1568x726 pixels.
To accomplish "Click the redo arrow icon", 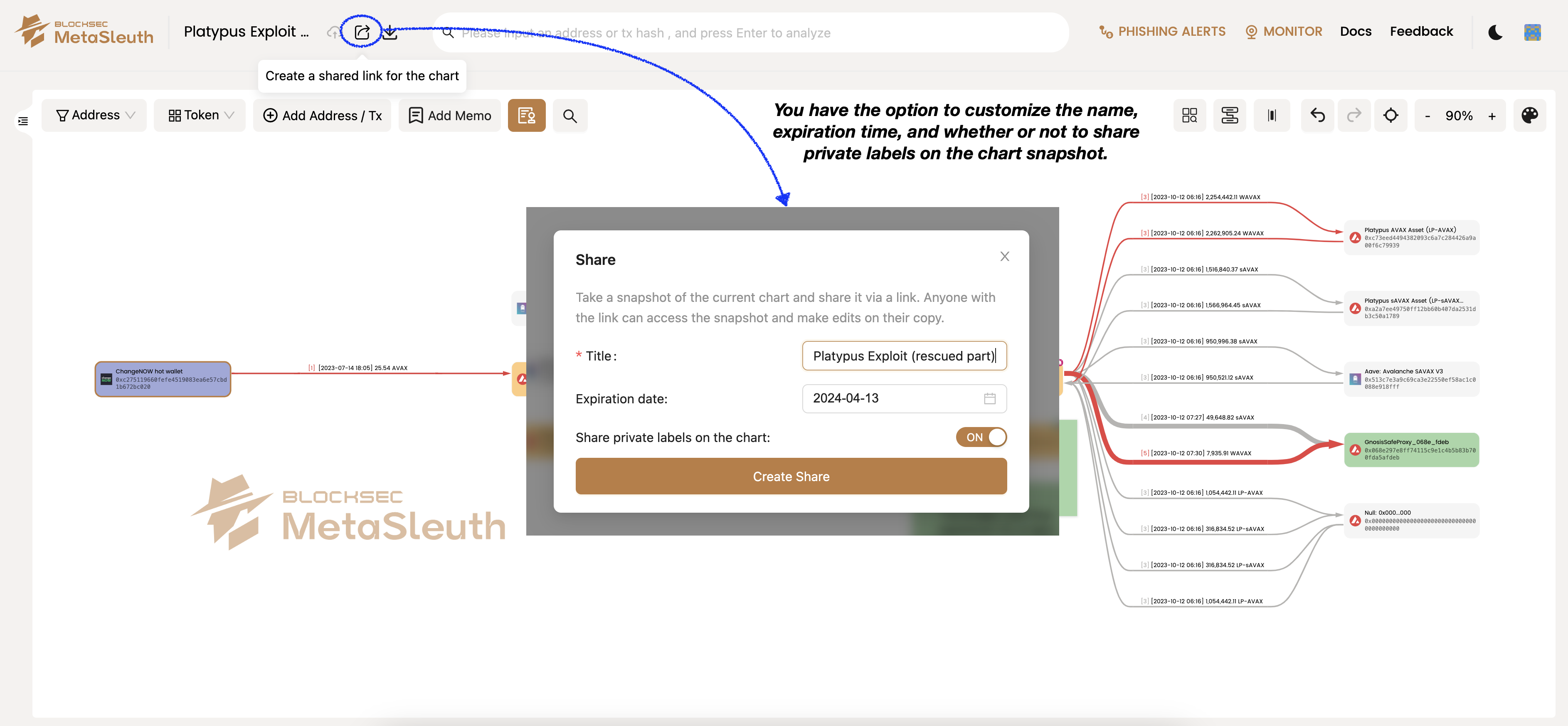I will coord(1354,115).
